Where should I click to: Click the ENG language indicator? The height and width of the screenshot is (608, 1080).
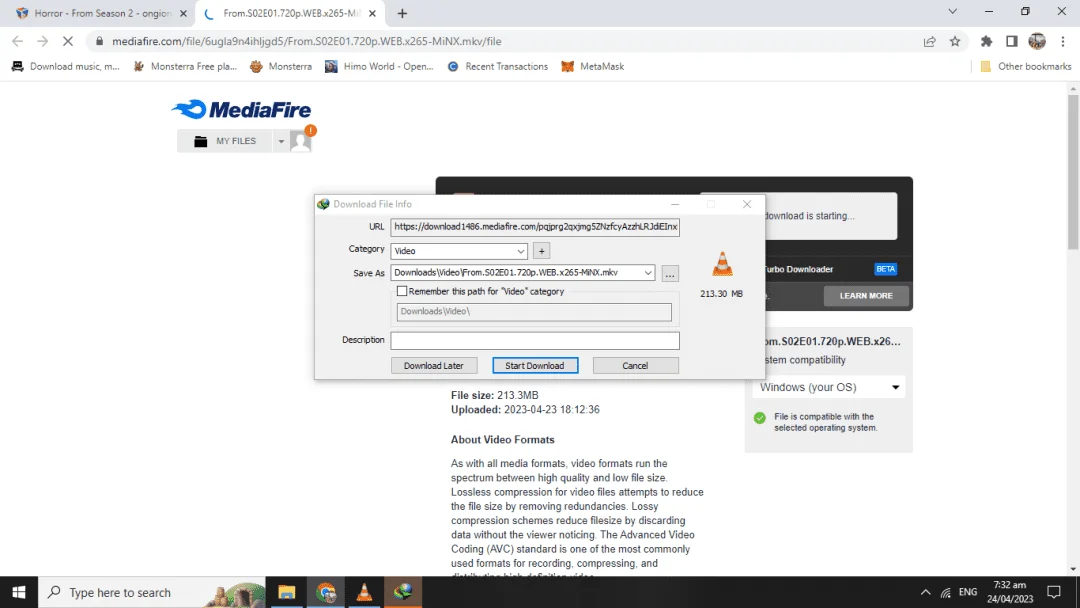968,592
